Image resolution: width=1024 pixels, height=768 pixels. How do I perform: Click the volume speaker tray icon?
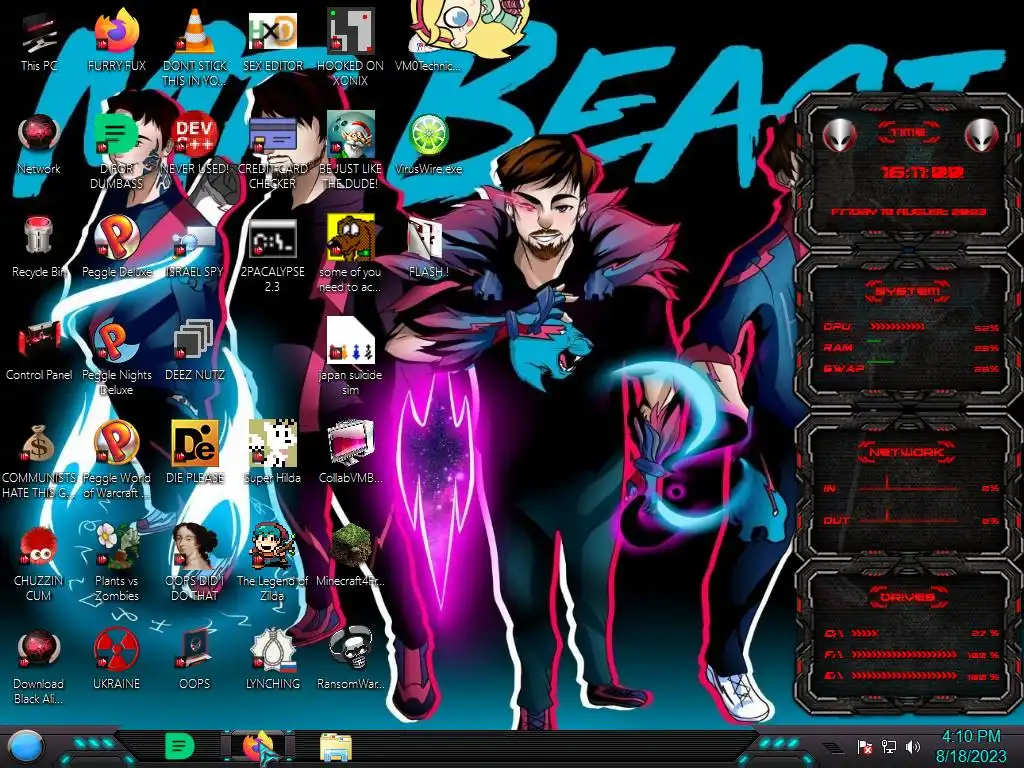912,746
